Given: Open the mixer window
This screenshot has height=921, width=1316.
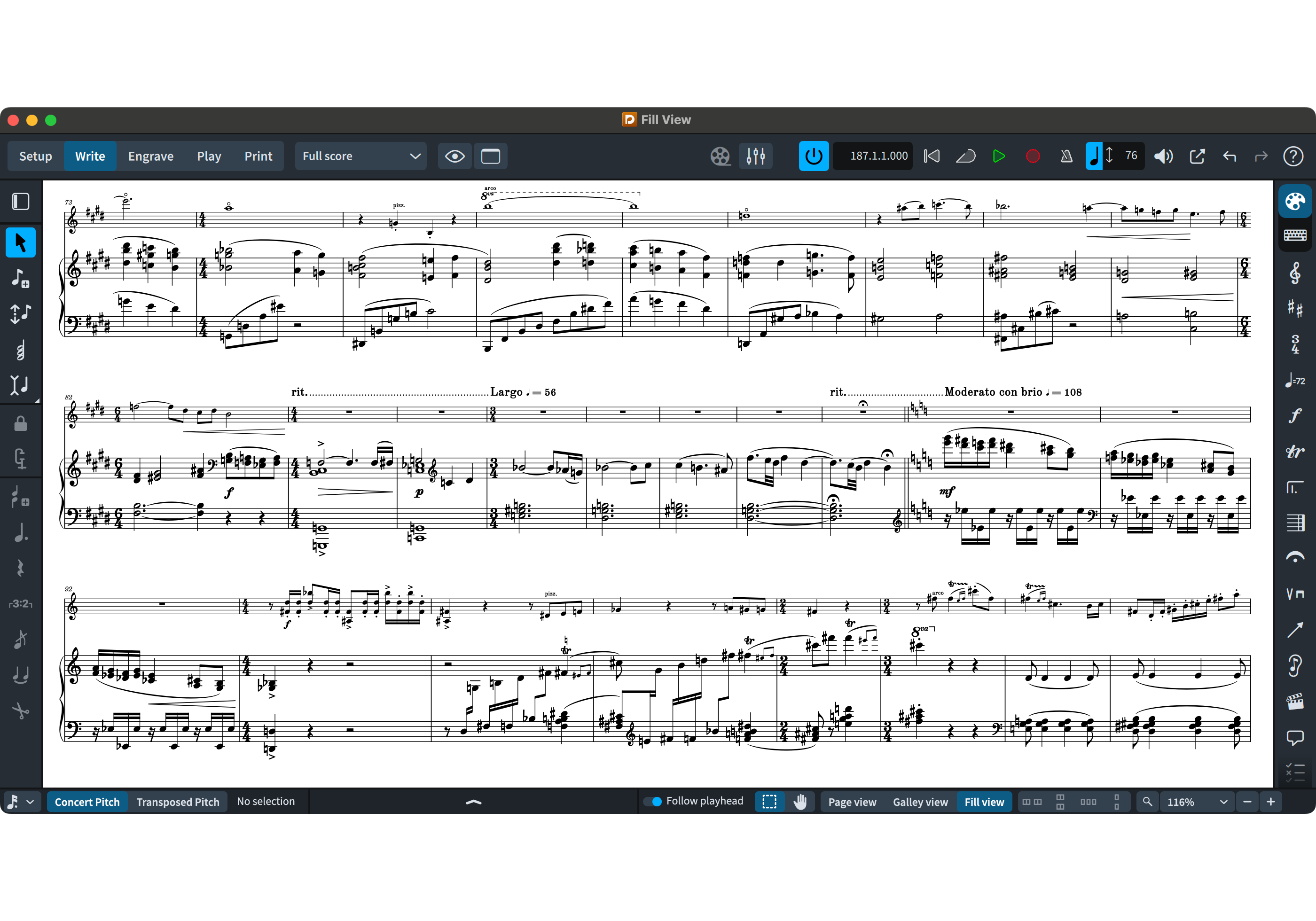Looking at the screenshot, I should pos(755,156).
